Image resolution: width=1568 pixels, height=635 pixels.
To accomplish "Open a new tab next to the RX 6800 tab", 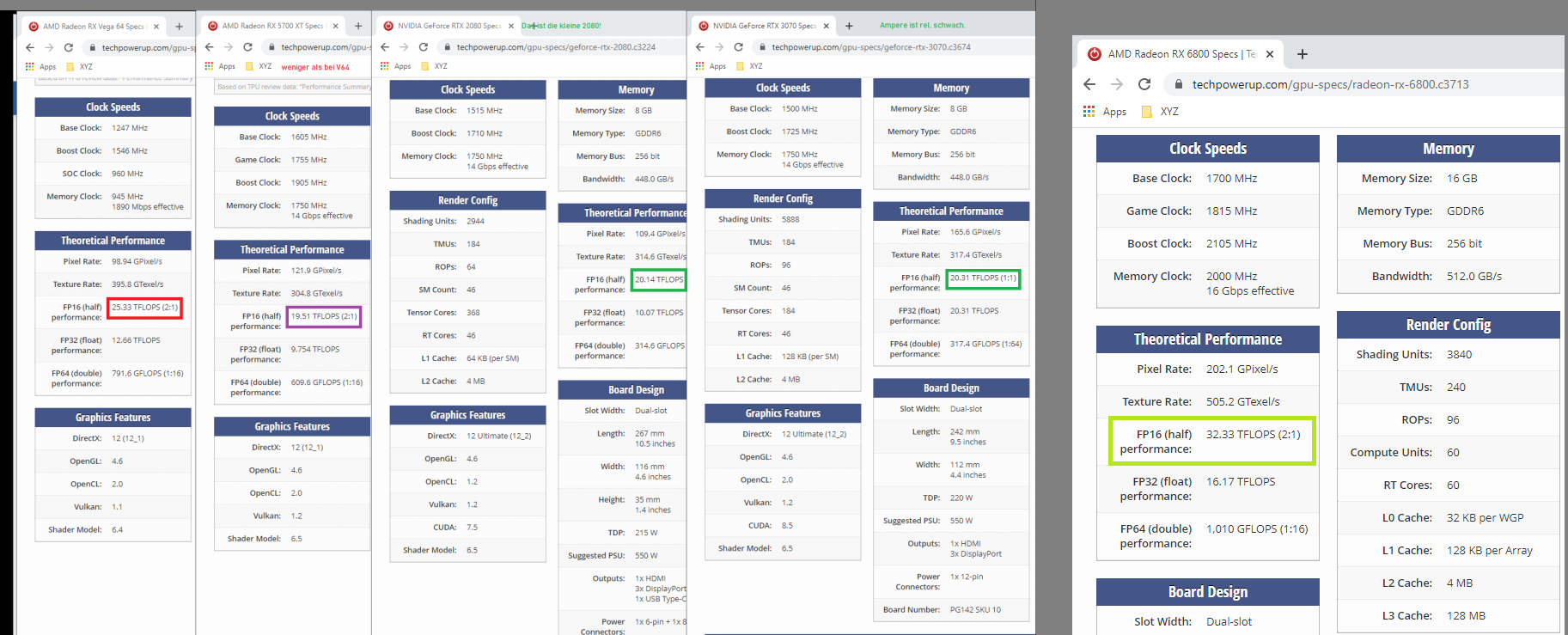I will click(x=1303, y=54).
